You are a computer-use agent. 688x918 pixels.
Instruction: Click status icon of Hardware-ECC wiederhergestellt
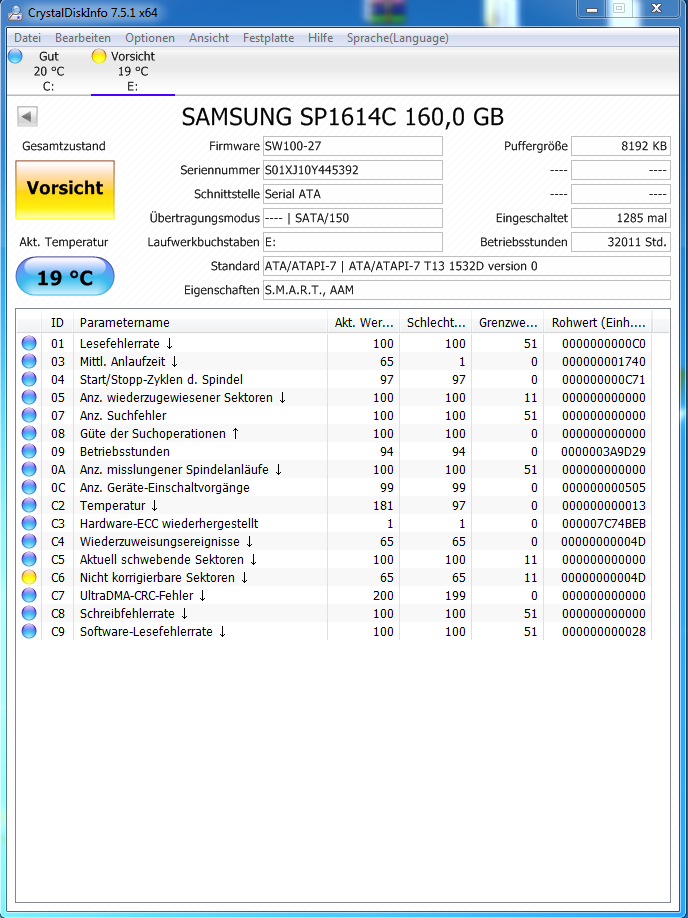point(29,523)
